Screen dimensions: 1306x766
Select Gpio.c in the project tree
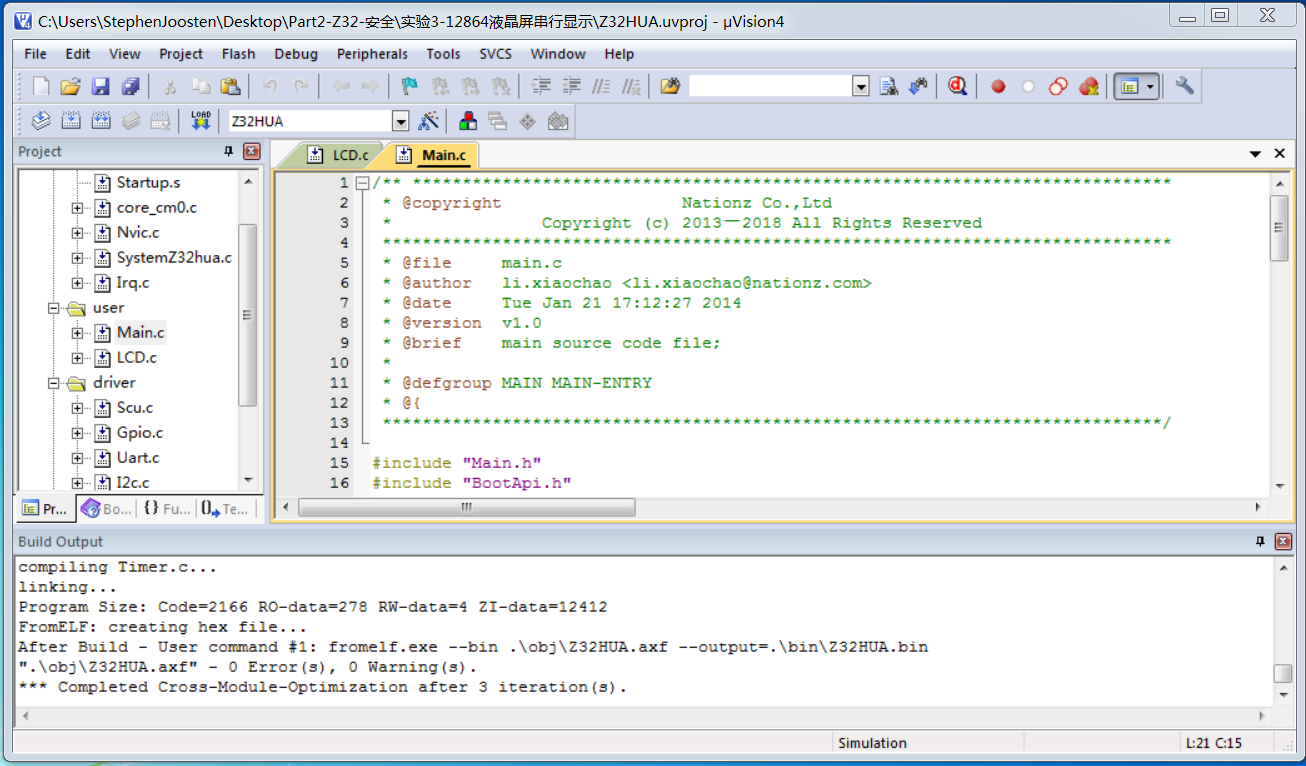(139, 433)
